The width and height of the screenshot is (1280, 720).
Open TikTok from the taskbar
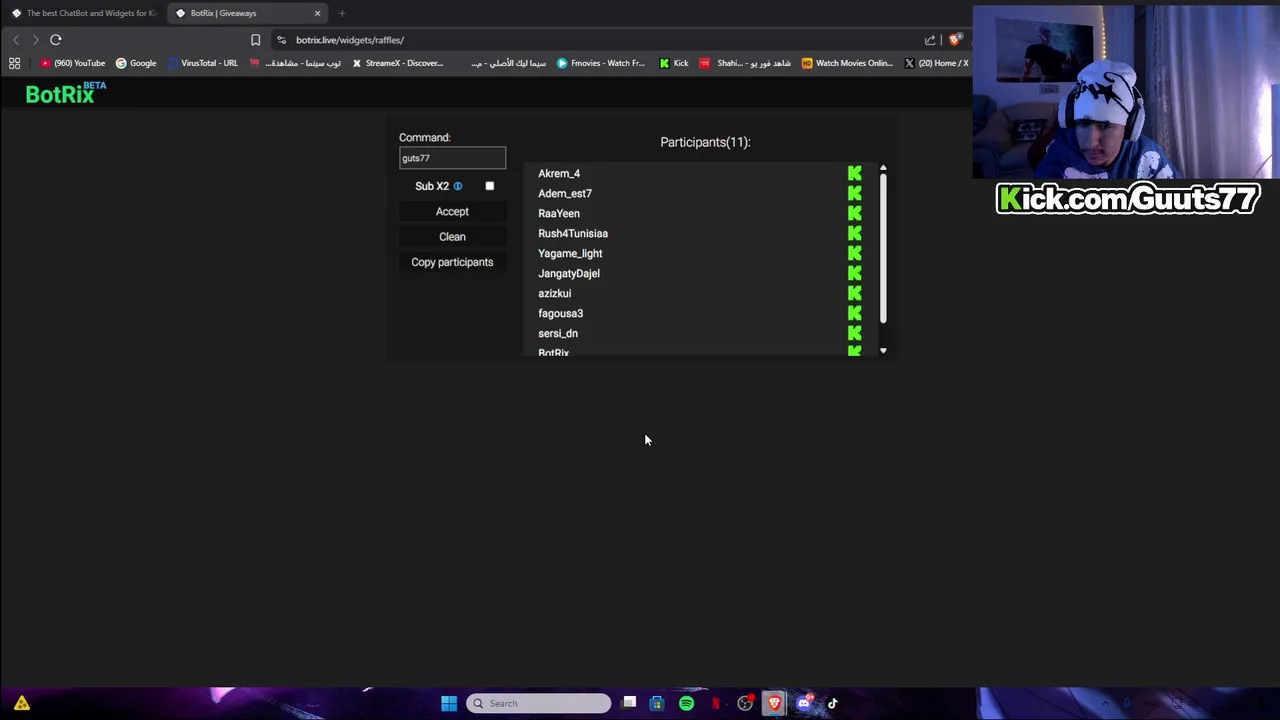point(832,703)
